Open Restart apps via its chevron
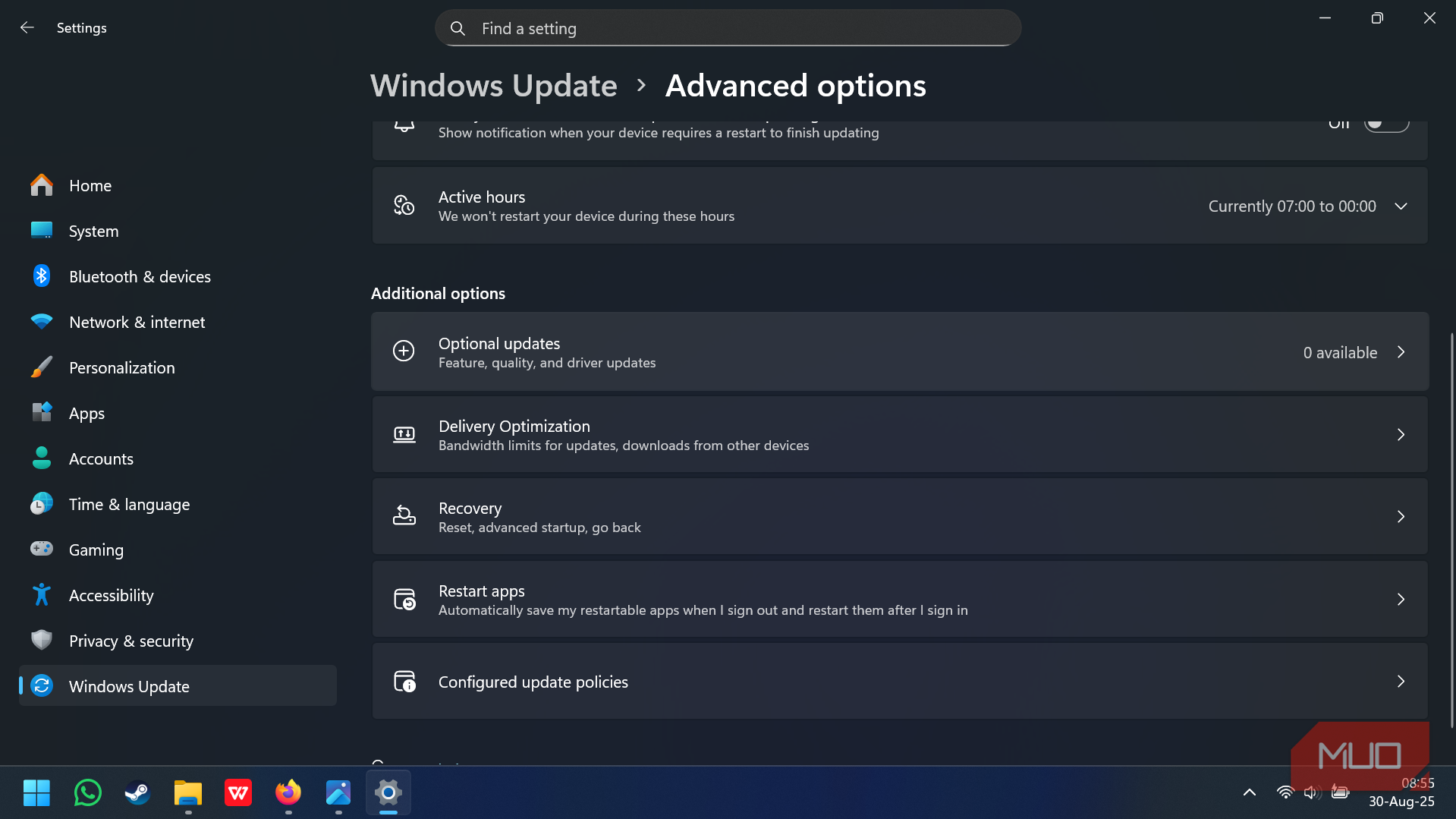1456x819 pixels. click(1401, 600)
